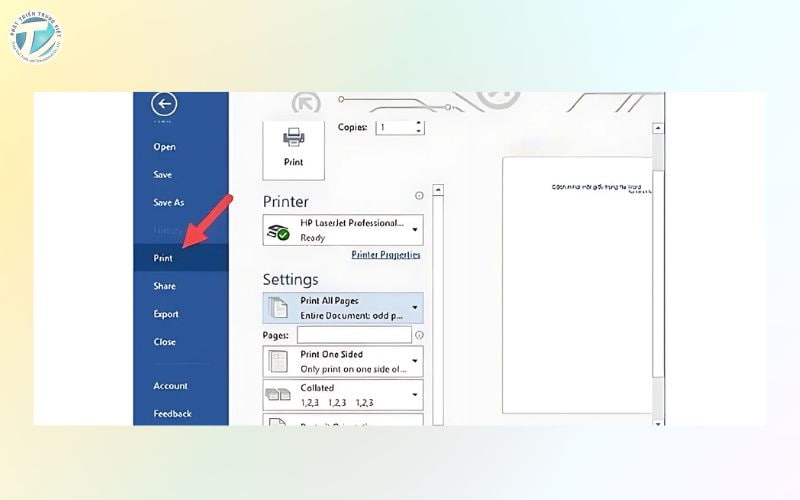Click the HP LaserJet printer status icon
The image size is (800, 500).
pyautogui.click(x=278, y=231)
